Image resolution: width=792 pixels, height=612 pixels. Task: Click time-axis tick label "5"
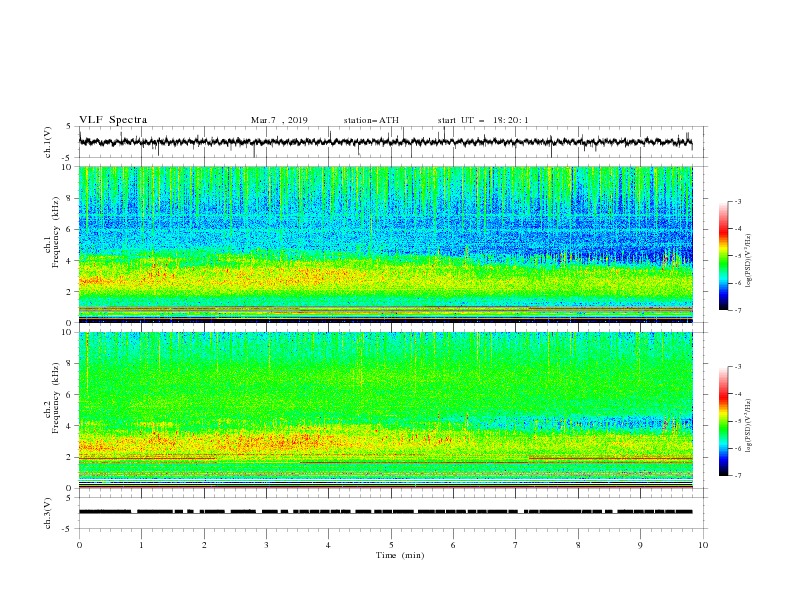tap(391, 545)
